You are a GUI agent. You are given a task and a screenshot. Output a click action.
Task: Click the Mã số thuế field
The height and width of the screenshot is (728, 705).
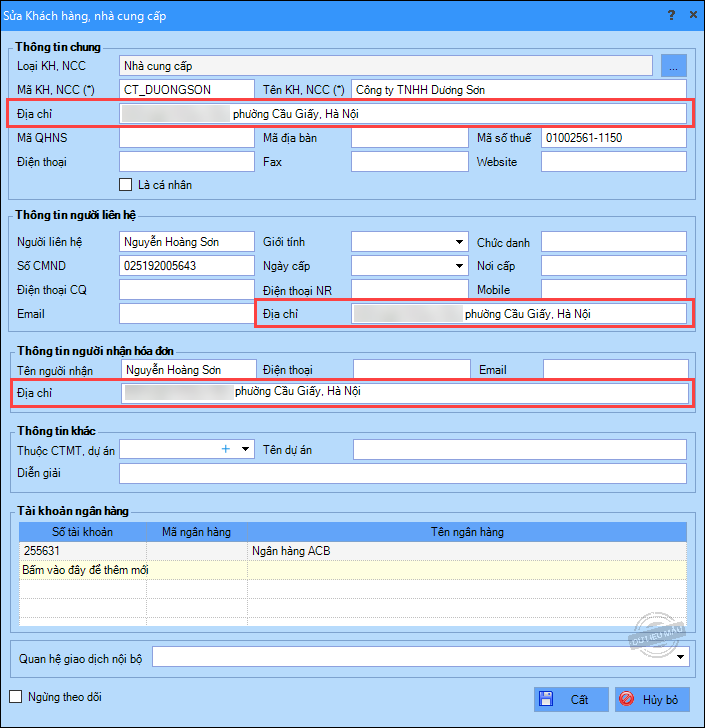point(614,138)
